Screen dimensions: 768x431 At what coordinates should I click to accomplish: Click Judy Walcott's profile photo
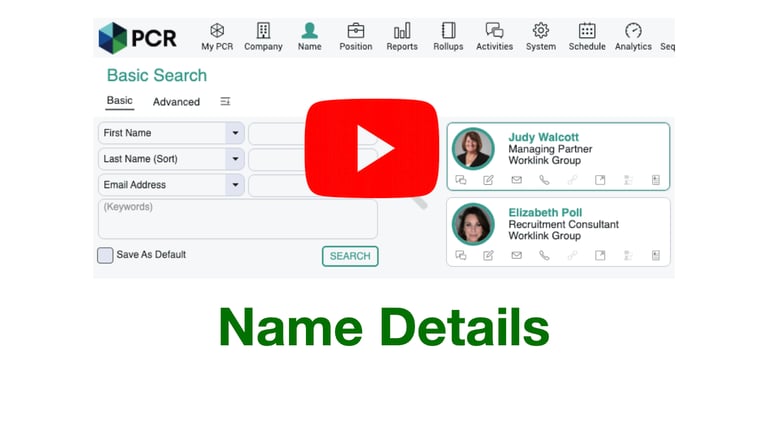click(473, 148)
